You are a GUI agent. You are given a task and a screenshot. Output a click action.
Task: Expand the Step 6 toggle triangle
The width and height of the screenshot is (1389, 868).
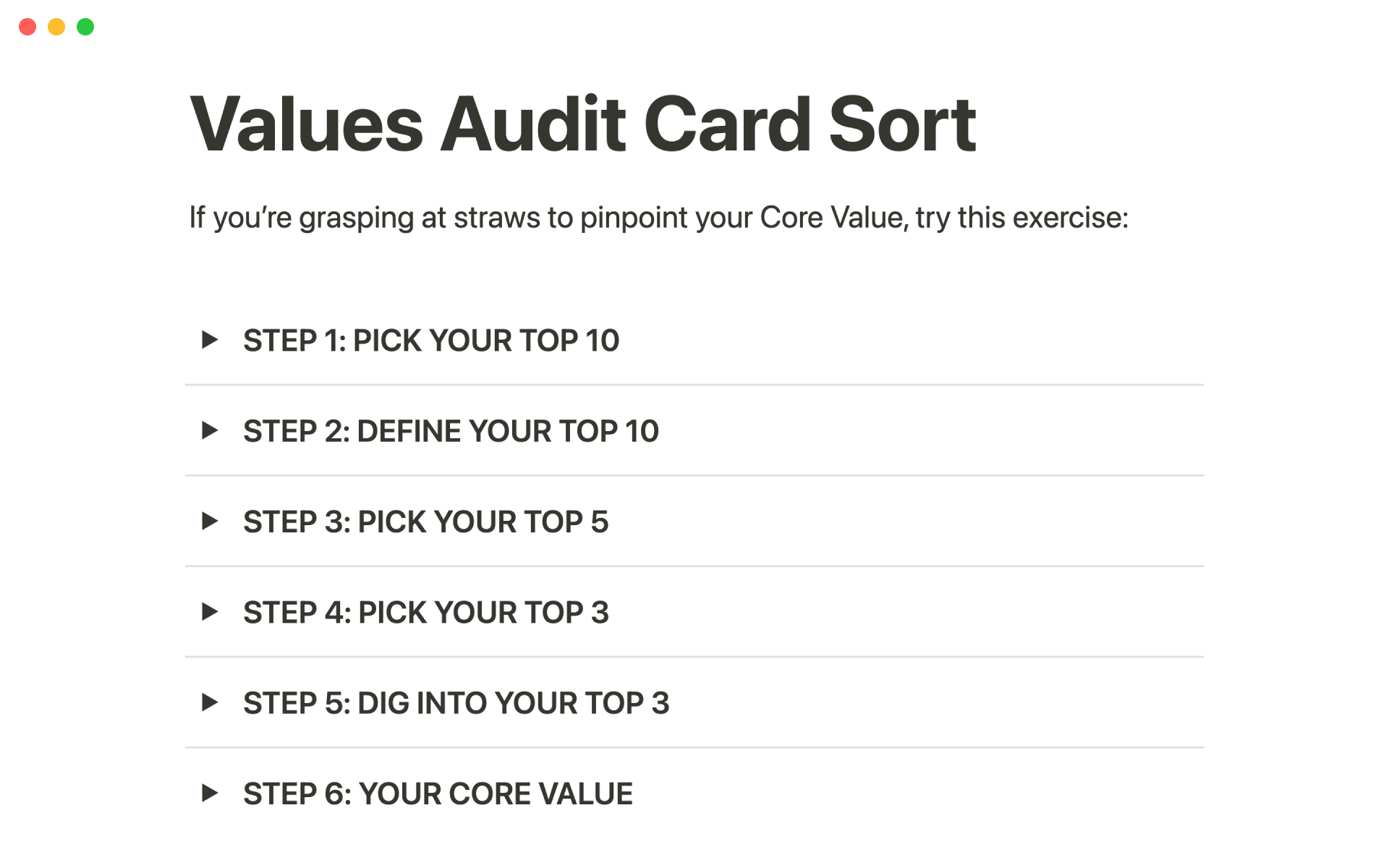[210, 793]
